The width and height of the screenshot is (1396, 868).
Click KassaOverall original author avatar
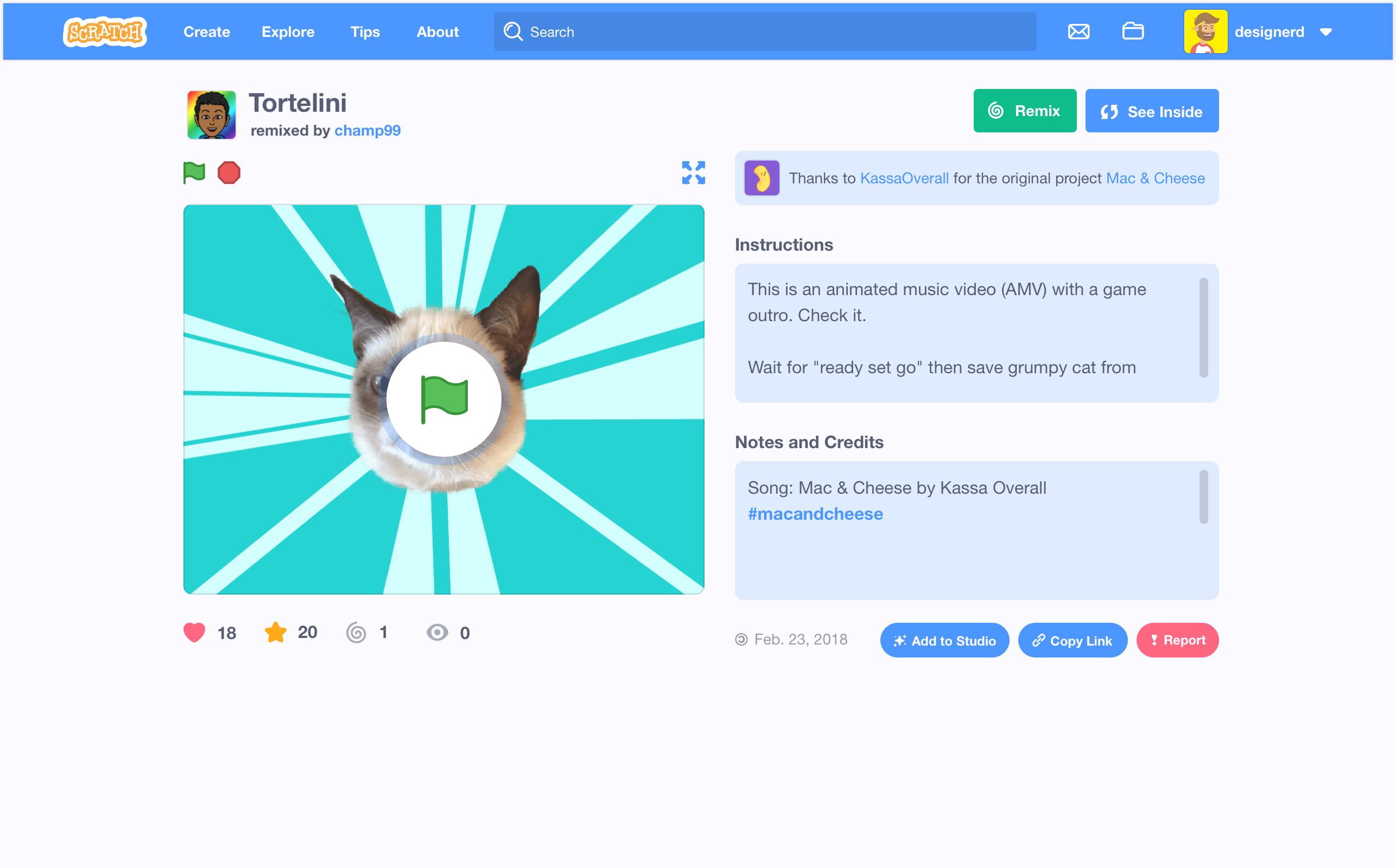click(x=762, y=178)
